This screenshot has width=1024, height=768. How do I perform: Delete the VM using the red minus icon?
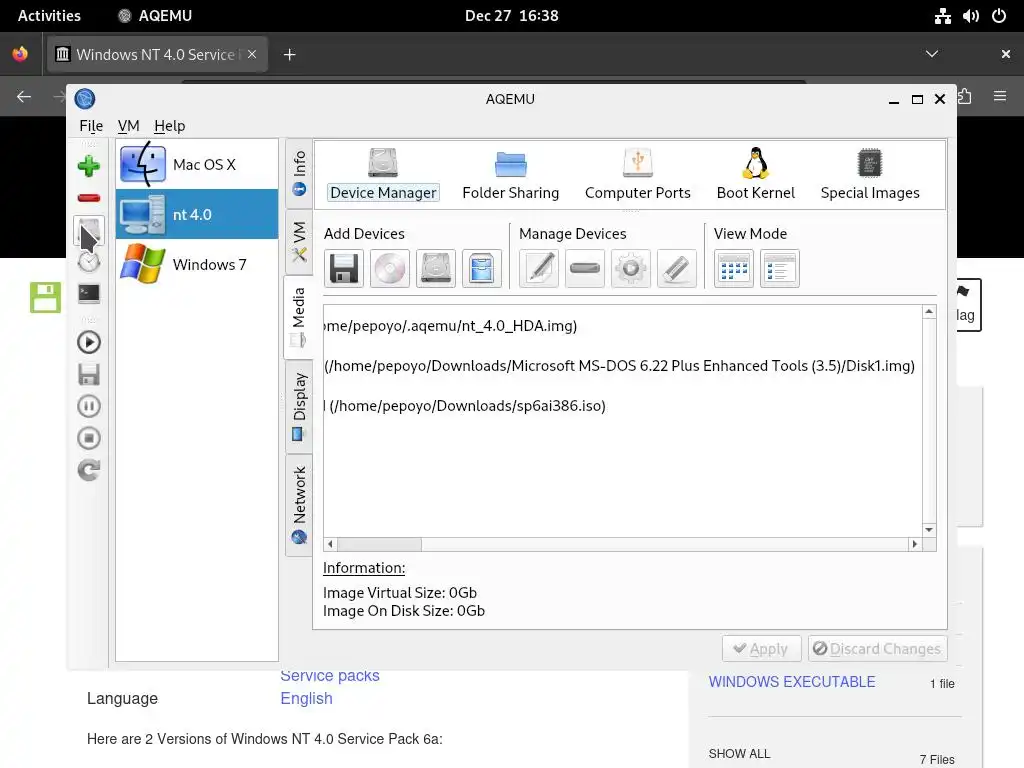coord(89,198)
